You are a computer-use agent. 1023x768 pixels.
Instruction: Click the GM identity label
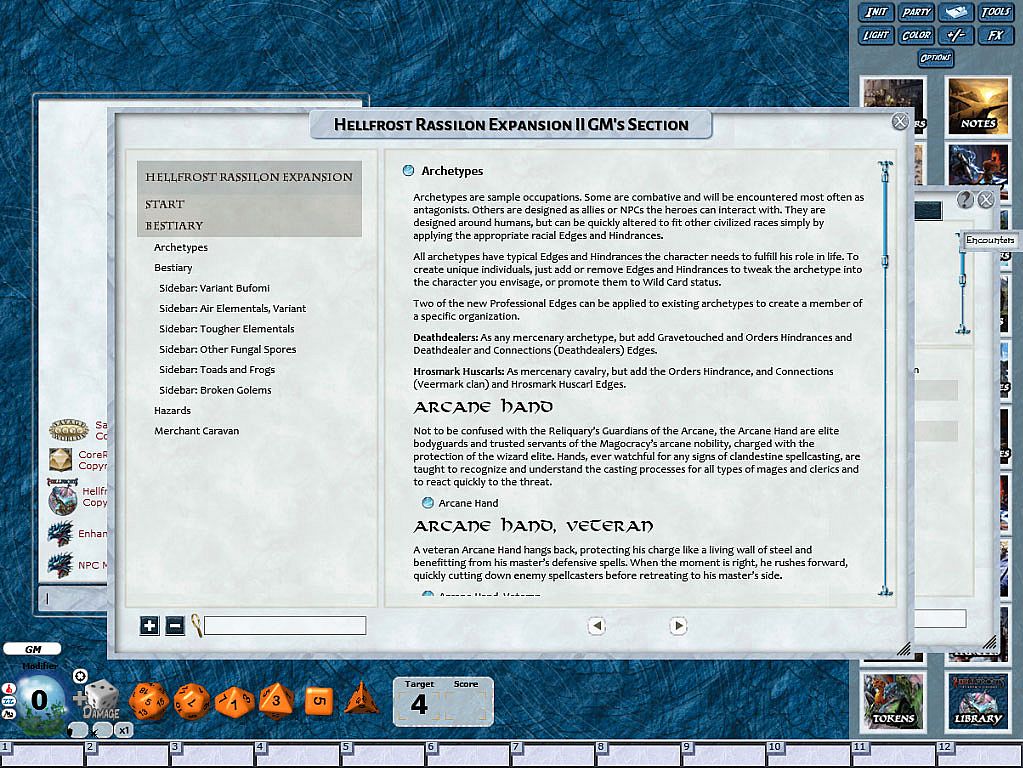[x=33, y=649]
